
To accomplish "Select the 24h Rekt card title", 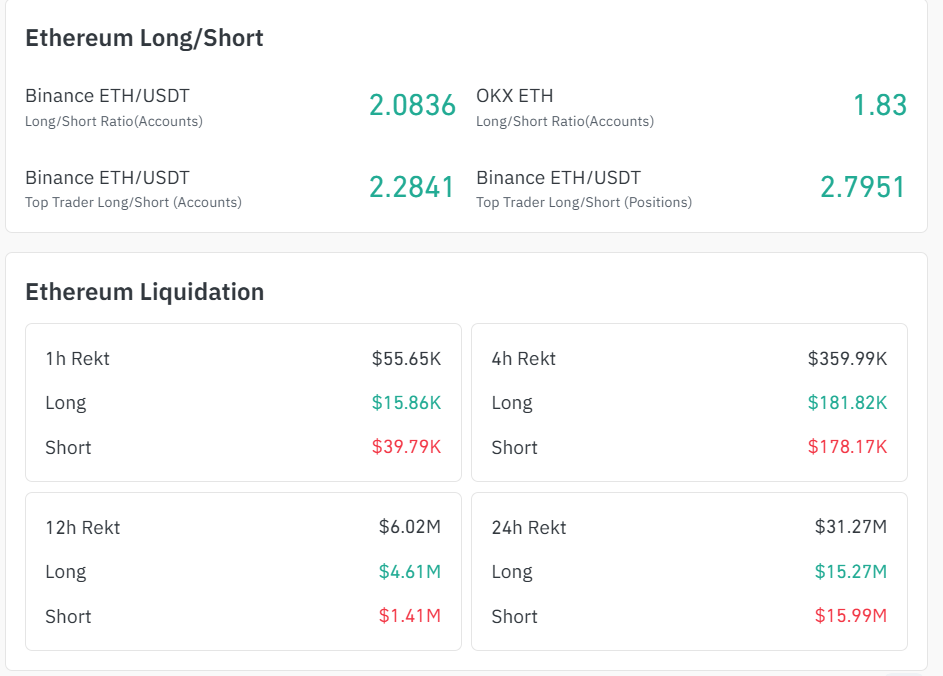I will (528, 528).
